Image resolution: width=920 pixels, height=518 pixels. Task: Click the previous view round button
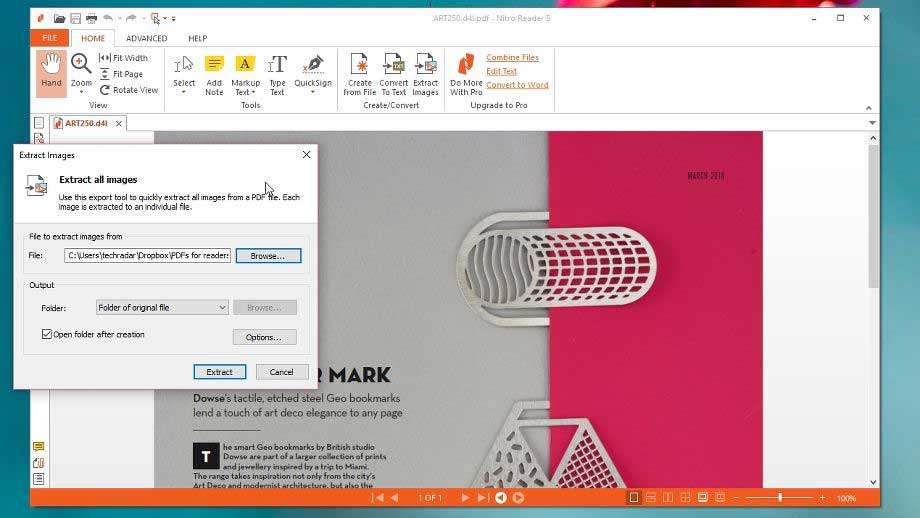tap(500, 497)
